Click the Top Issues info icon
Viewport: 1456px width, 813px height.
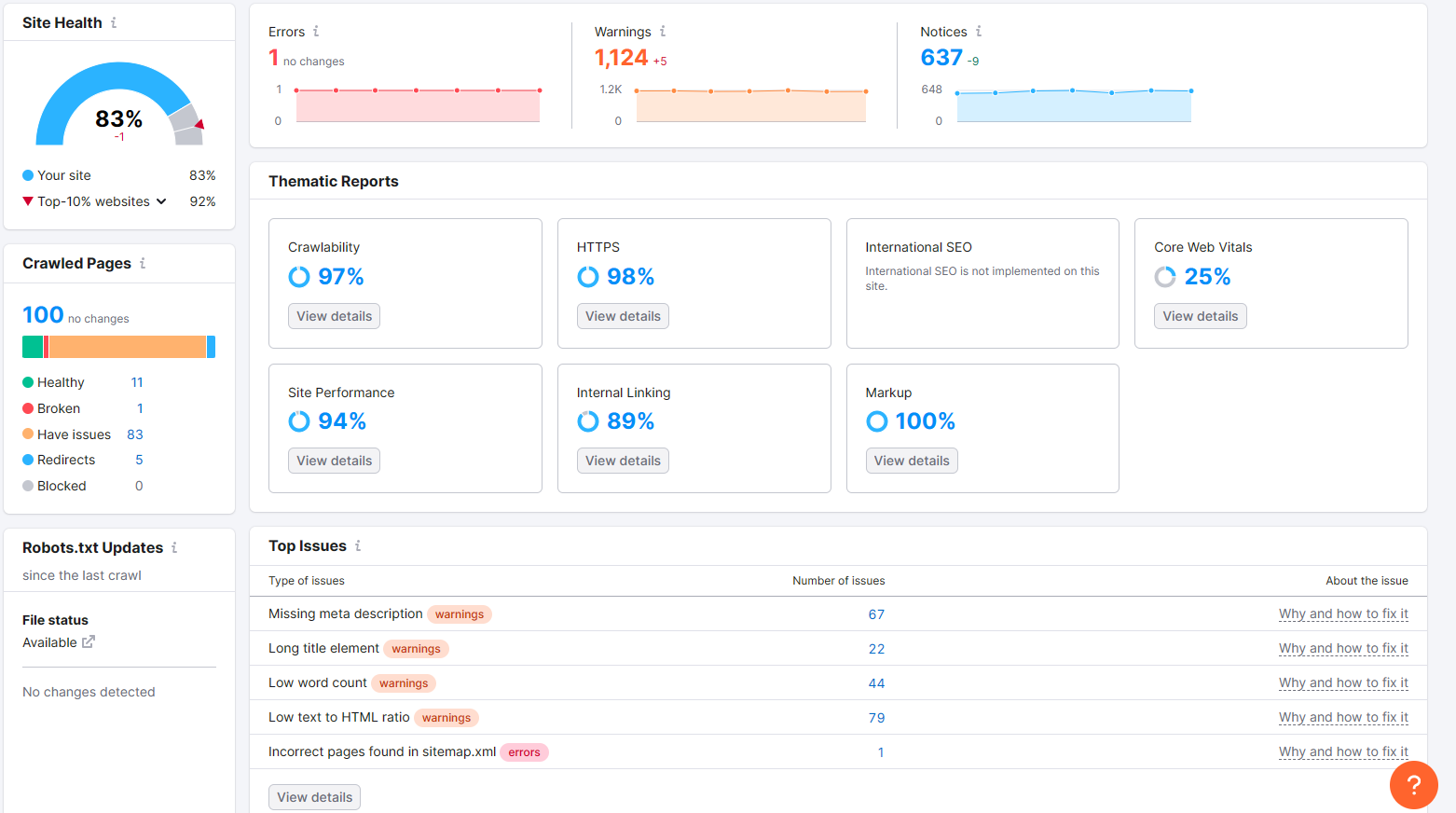click(358, 545)
